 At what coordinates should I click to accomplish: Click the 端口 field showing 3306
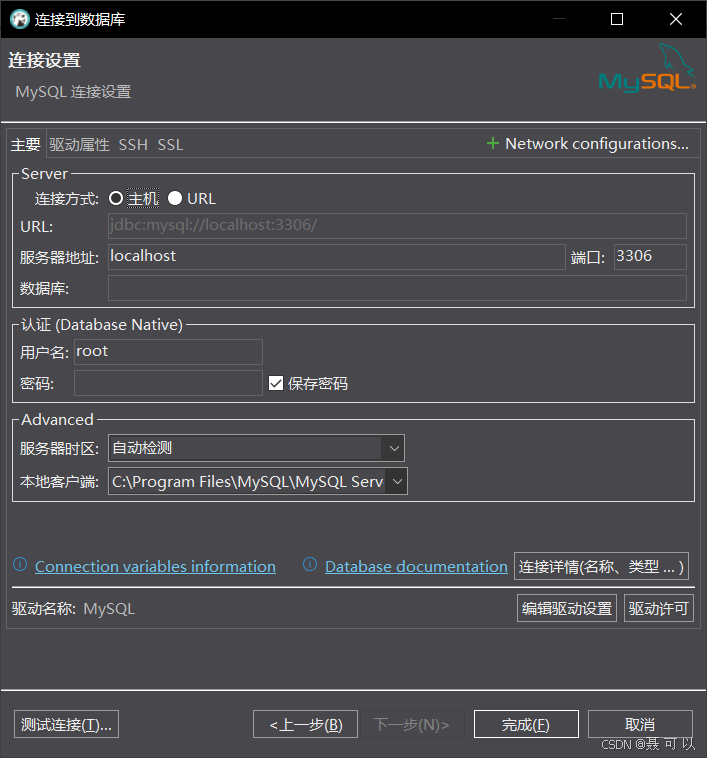[650, 257]
